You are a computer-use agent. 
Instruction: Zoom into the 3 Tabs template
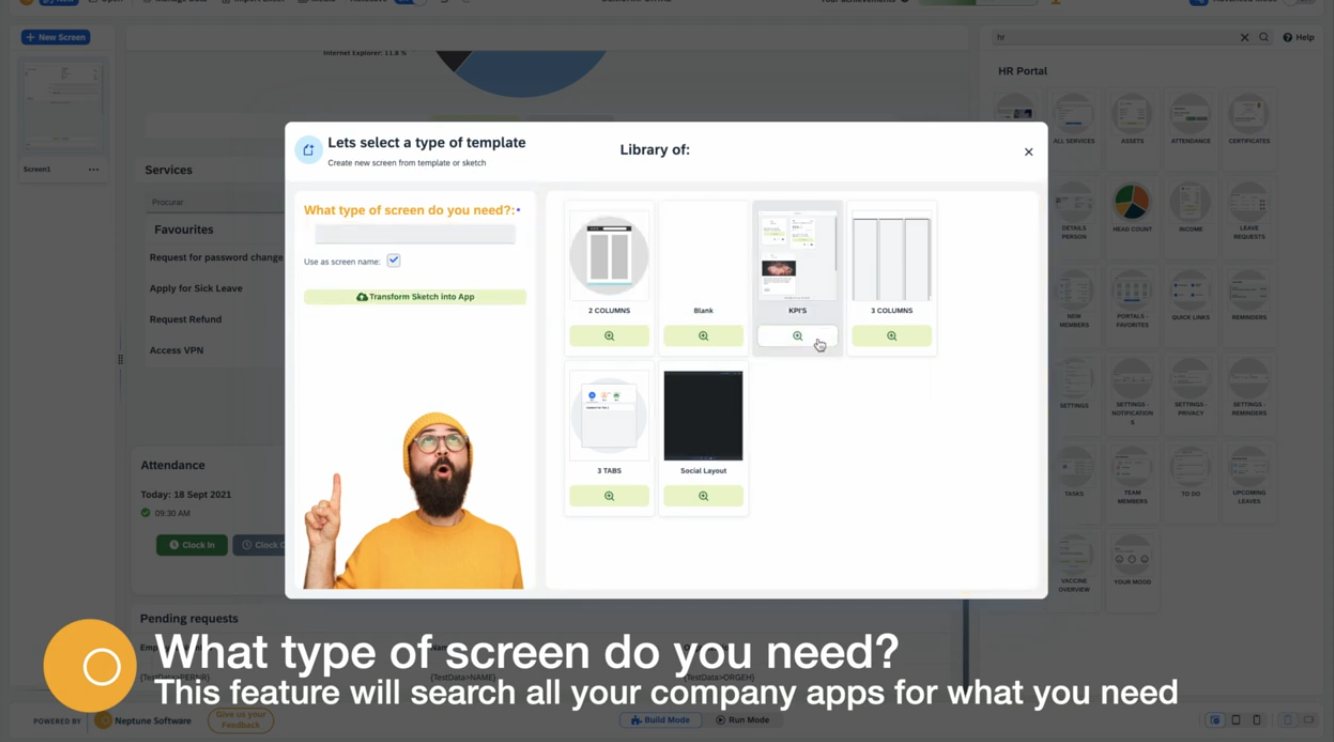(609, 496)
